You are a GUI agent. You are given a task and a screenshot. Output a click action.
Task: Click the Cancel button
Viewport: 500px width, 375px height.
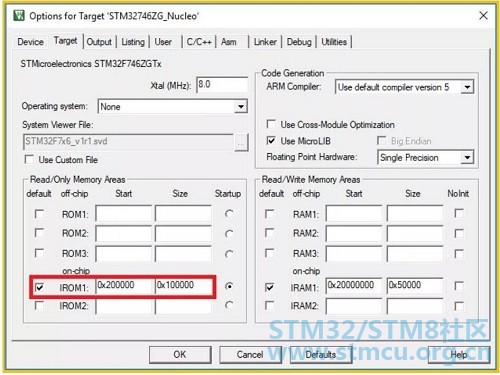click(x=250, y=355)
